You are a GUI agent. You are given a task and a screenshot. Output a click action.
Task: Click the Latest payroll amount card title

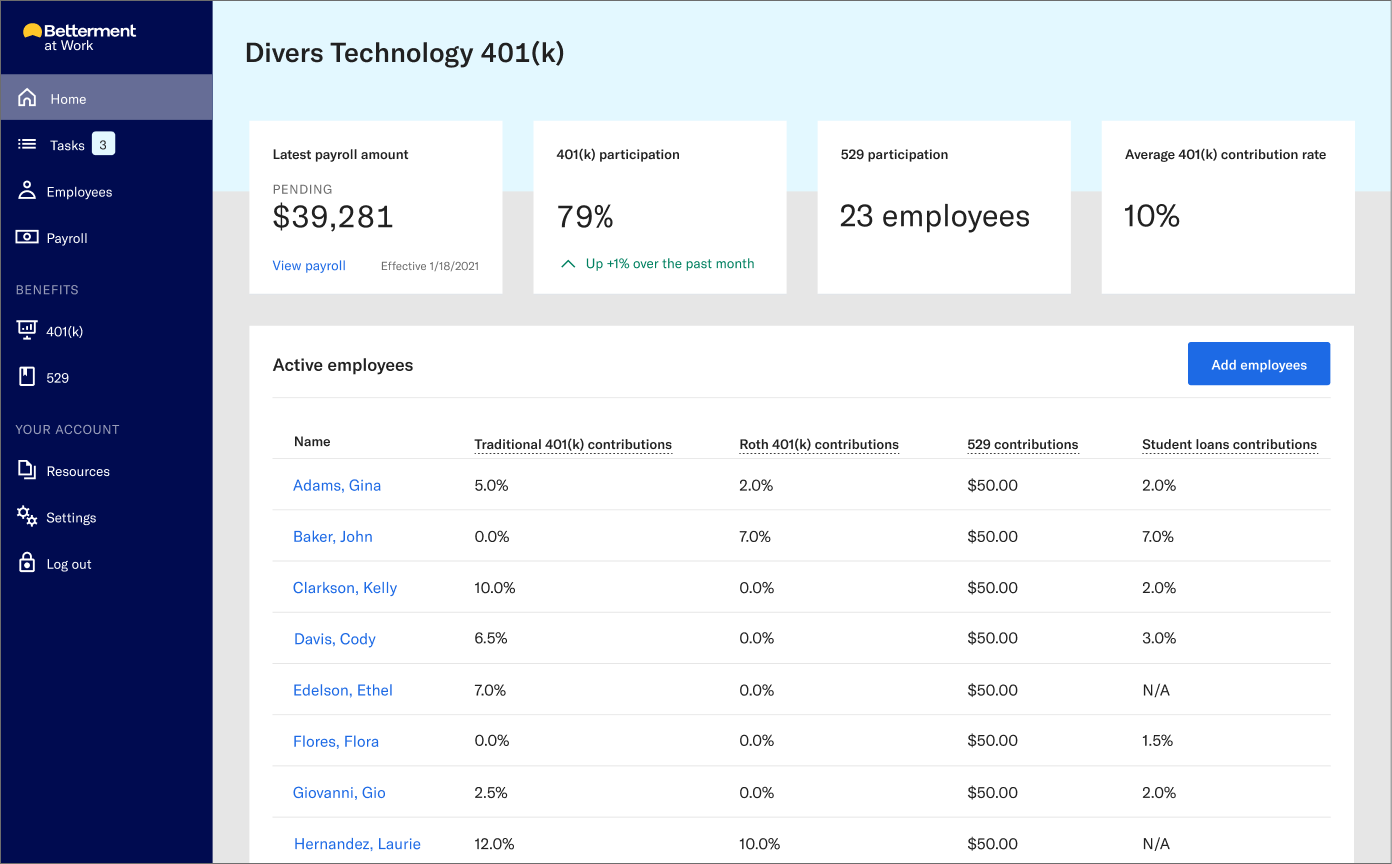(x=341, y=155)
